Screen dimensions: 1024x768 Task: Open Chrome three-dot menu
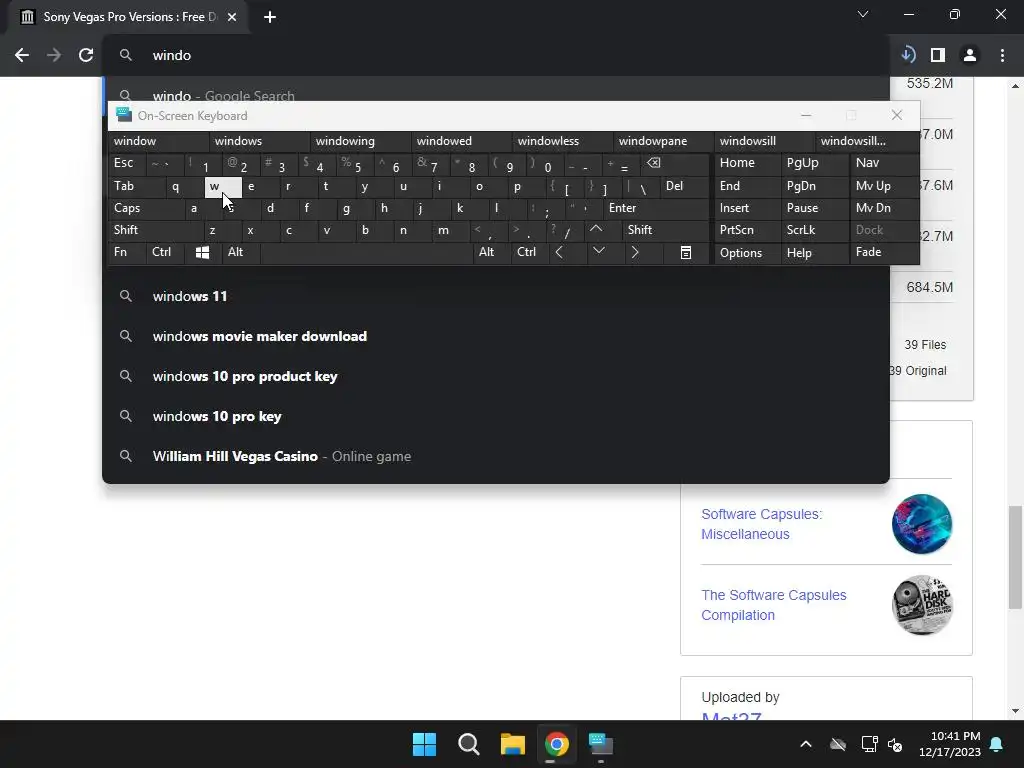(1002, 55)
